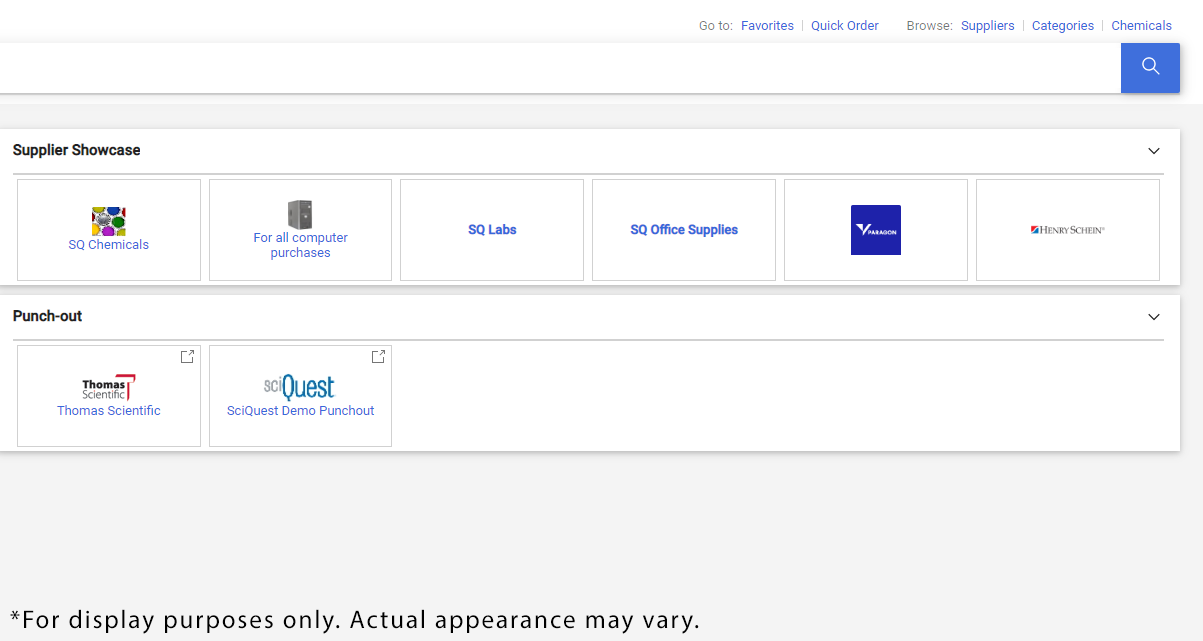1203x641 pixels.
Task: Open the Henry Schein supplier logo
Action: coord(1068,230)
